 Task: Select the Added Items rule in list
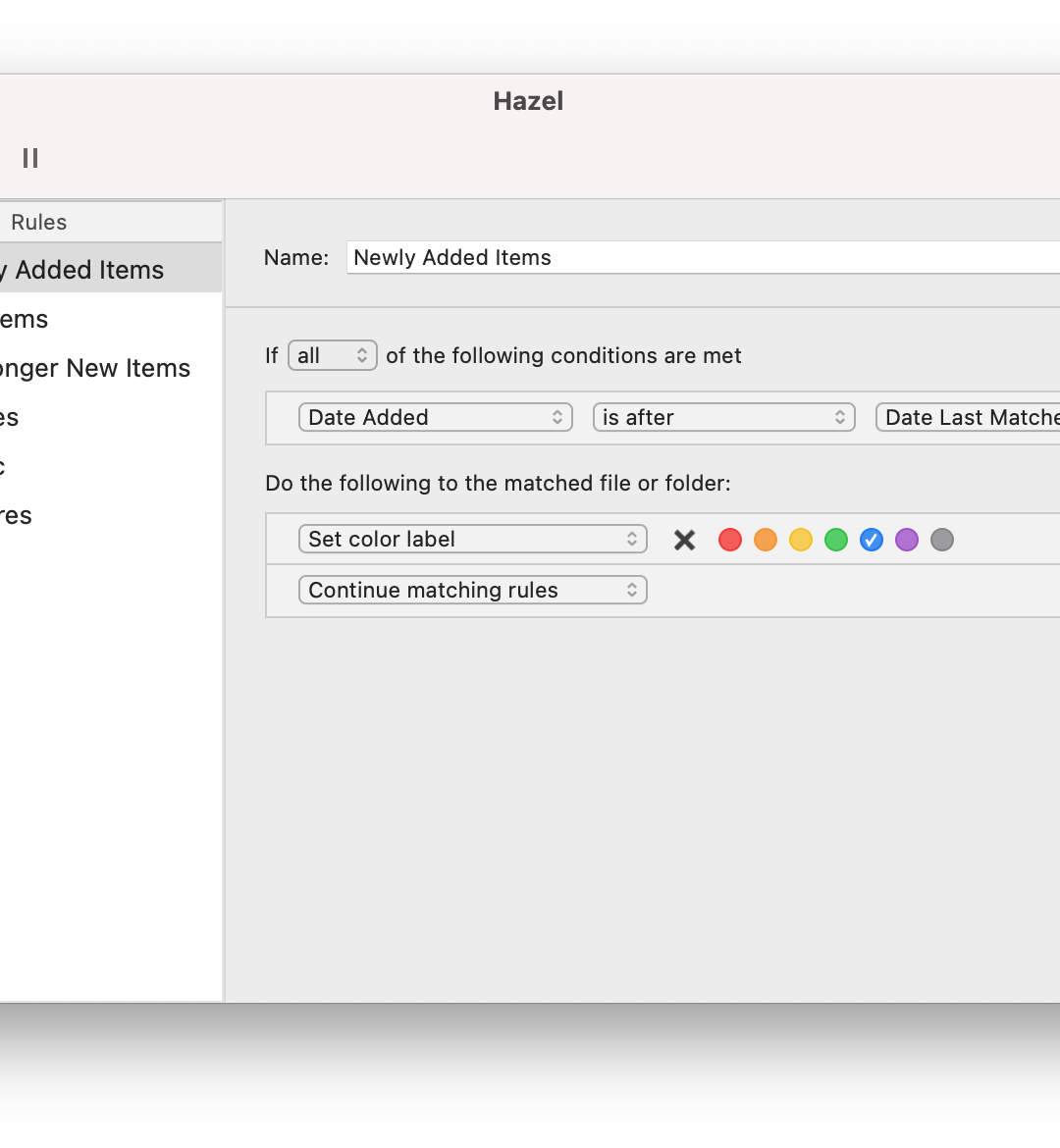(x=111, y=270)
